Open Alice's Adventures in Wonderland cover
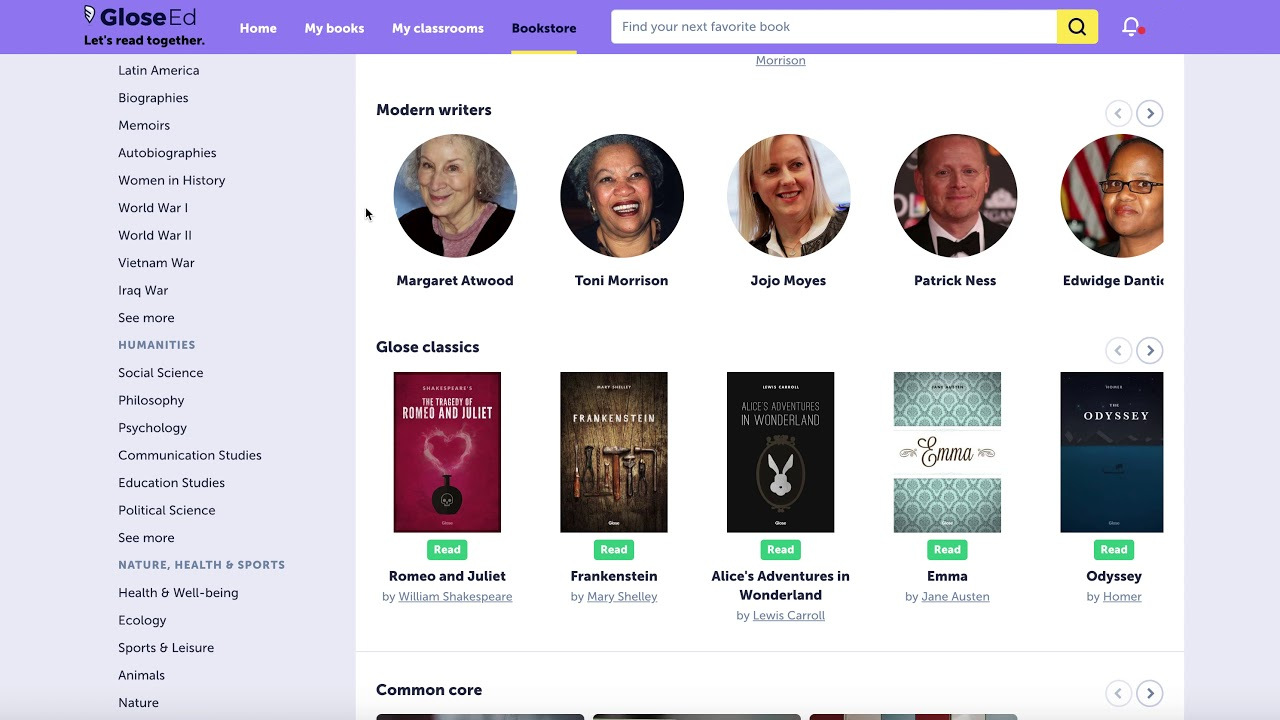The image size is (1280, 720). tap(780, 452)
